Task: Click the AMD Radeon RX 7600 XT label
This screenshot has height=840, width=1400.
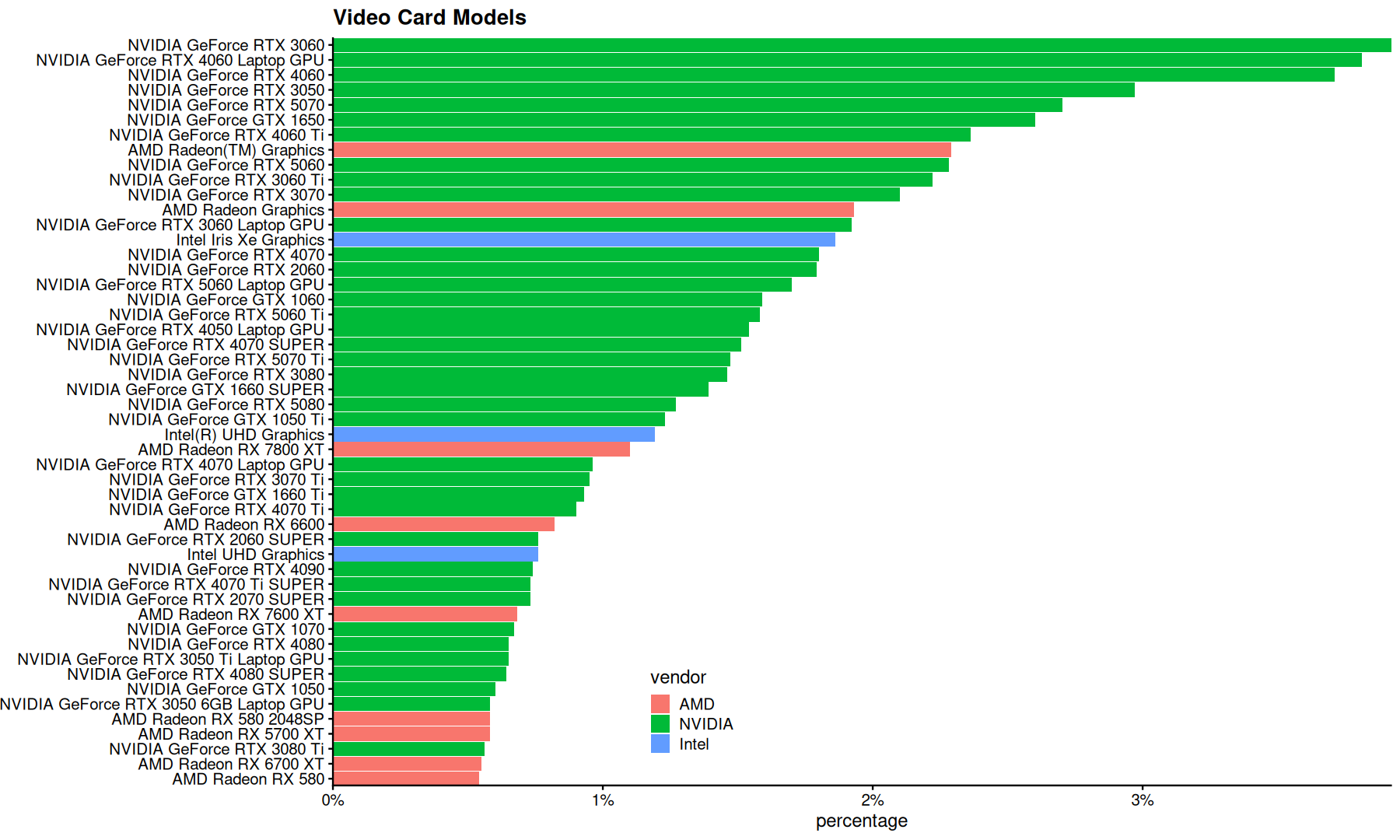Action: pos(231,614)
